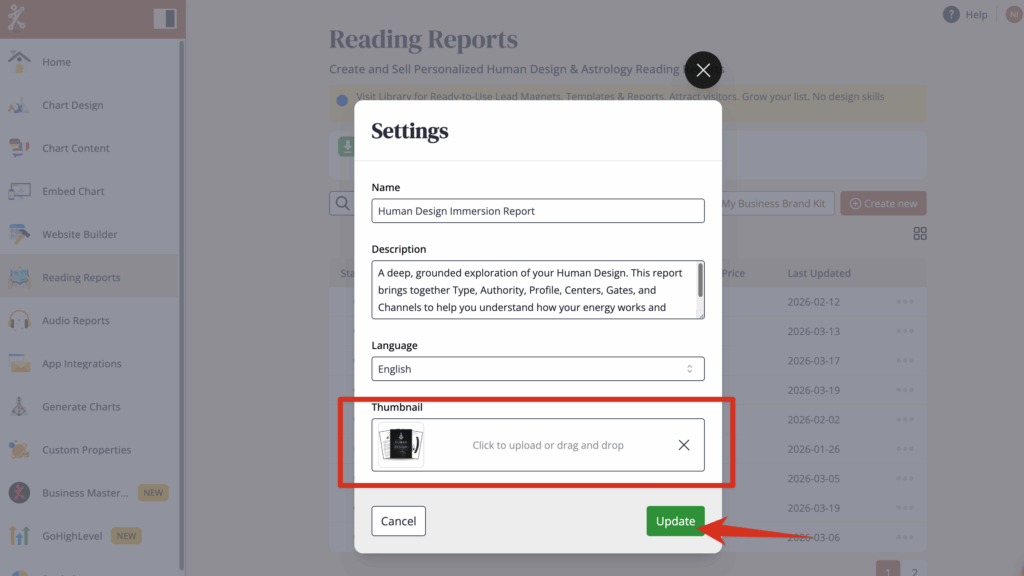Switch to grid view layout
1024x576 pixels.
point(920,233)
